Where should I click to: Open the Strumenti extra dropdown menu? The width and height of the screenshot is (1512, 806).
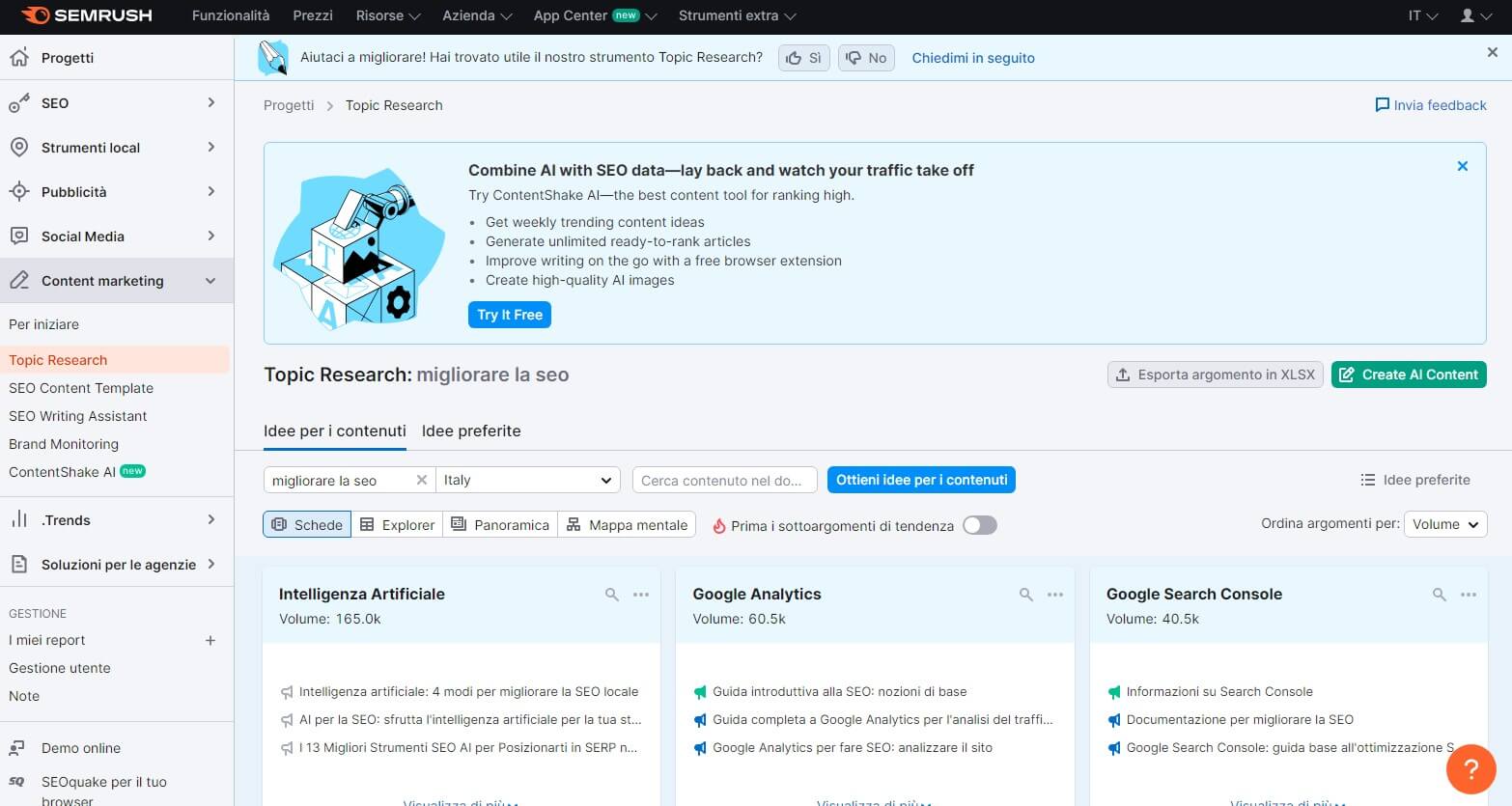tap(738, 15)
